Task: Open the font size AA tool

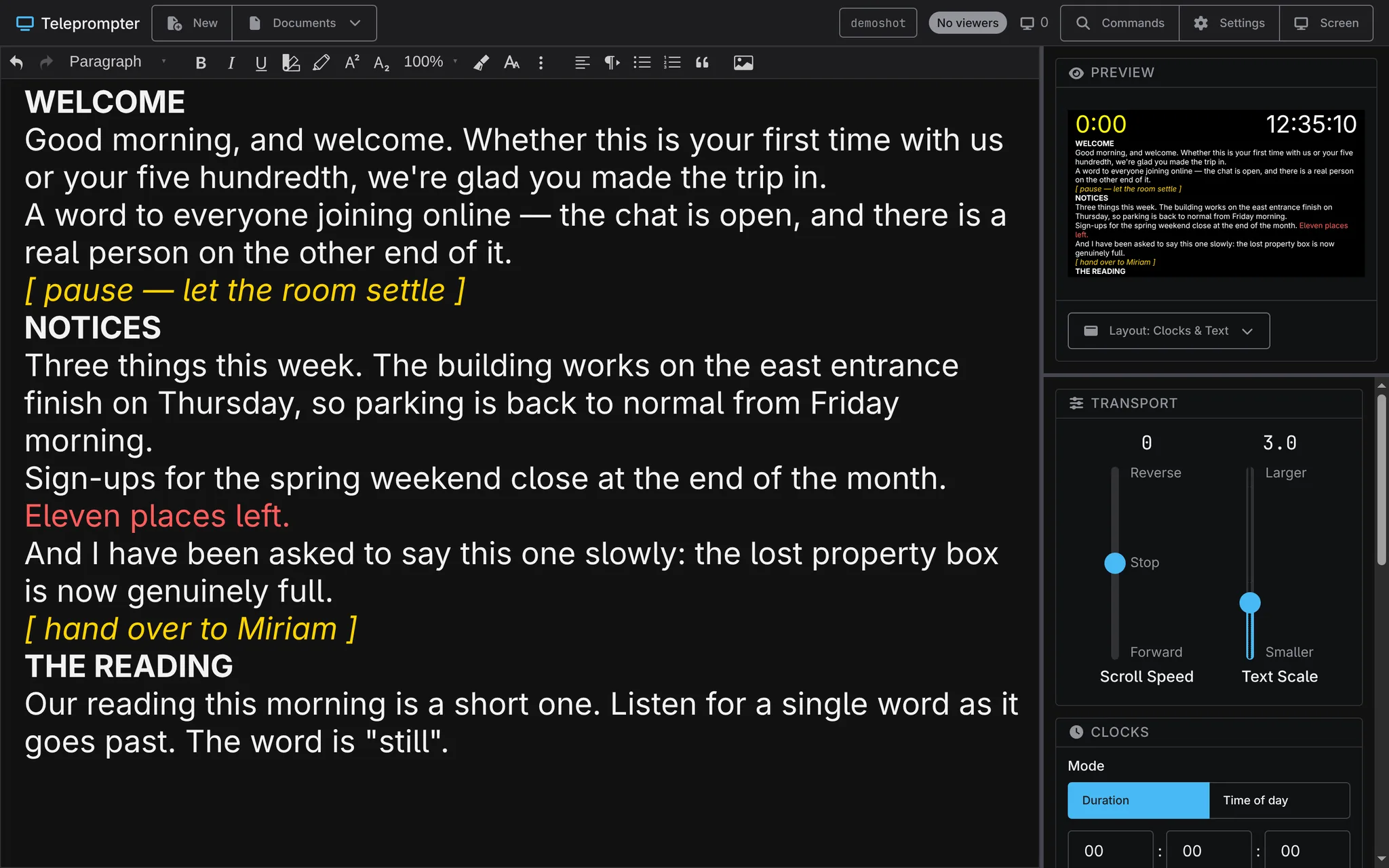Action: tap(511, 62)
